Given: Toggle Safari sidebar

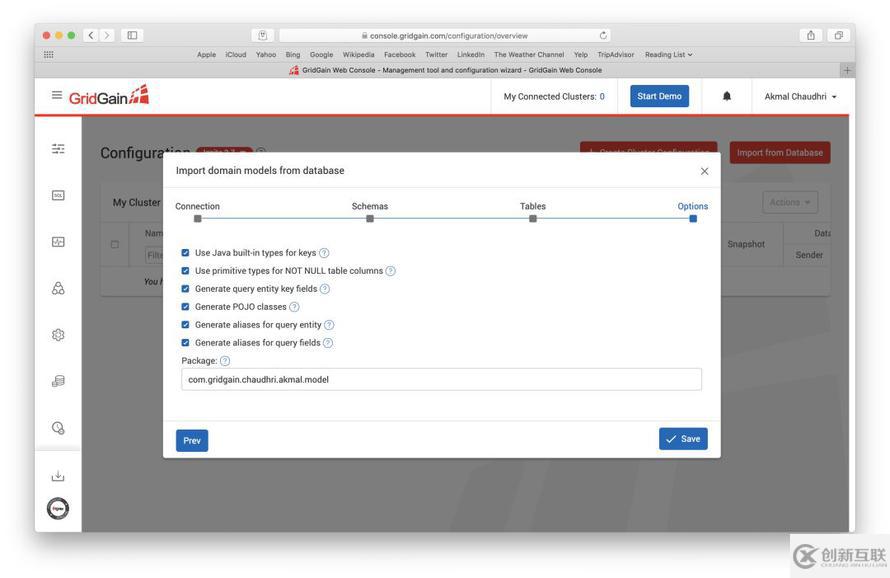Looking at the screenshot, I should click(132, 35).
